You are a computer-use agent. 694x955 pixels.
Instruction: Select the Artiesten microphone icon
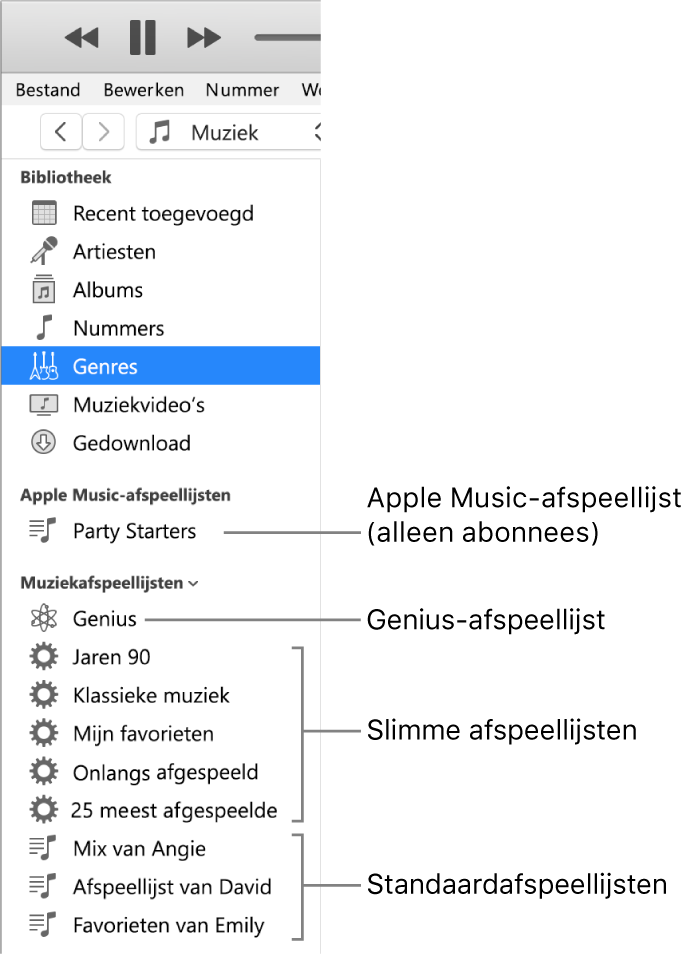pos(44,251)
